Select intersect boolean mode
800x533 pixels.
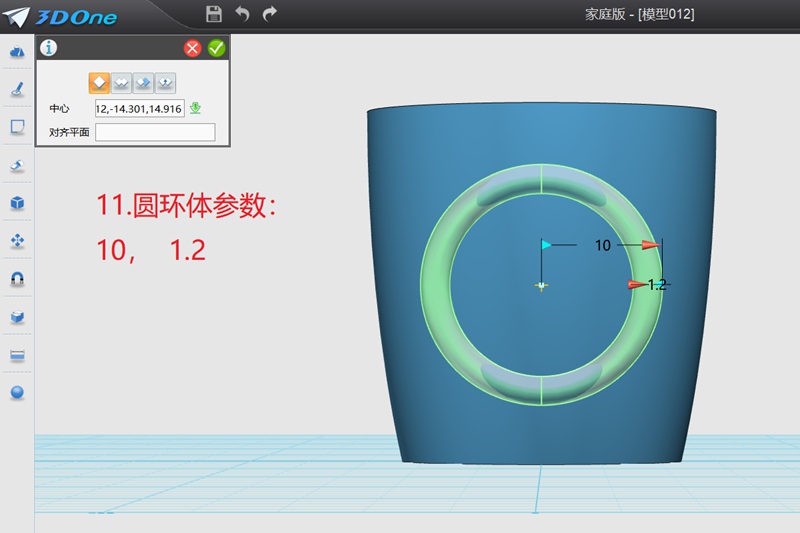tap(165, 83)
